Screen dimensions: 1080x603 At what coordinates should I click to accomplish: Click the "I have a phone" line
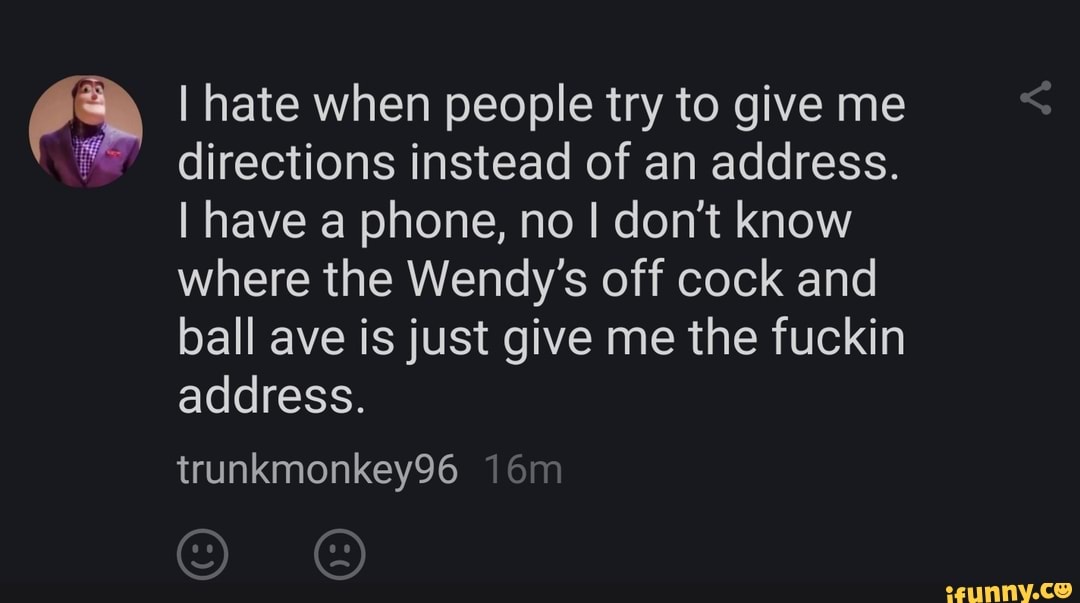[512, 222]
